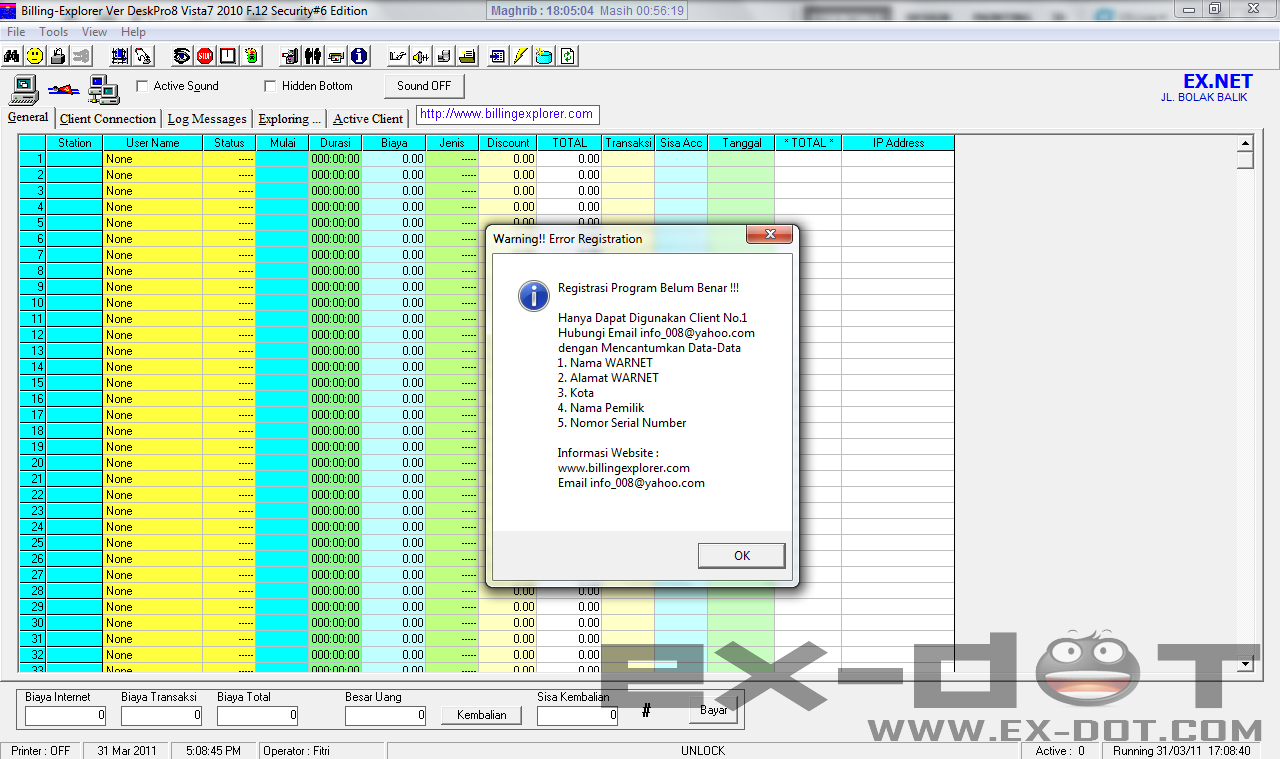Open the lightning bolt tool

point(519,56)
